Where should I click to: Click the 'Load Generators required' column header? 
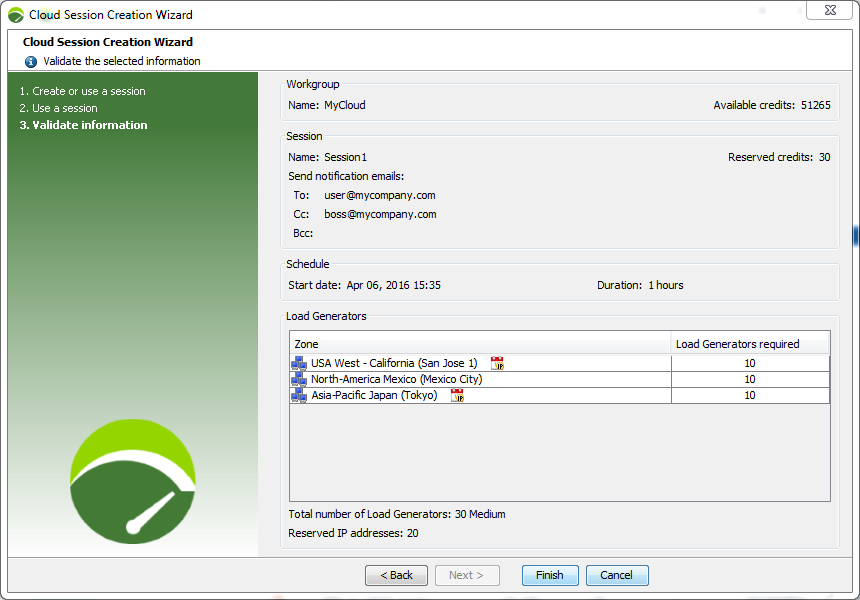click(x=750, y=344)
